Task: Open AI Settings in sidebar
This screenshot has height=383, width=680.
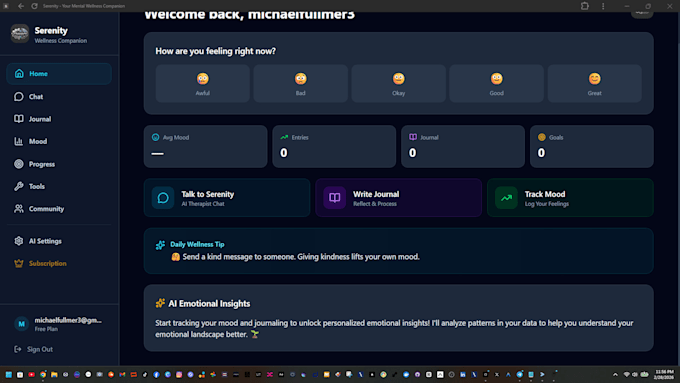Action: pyautogui.click(x=59, y=241)
